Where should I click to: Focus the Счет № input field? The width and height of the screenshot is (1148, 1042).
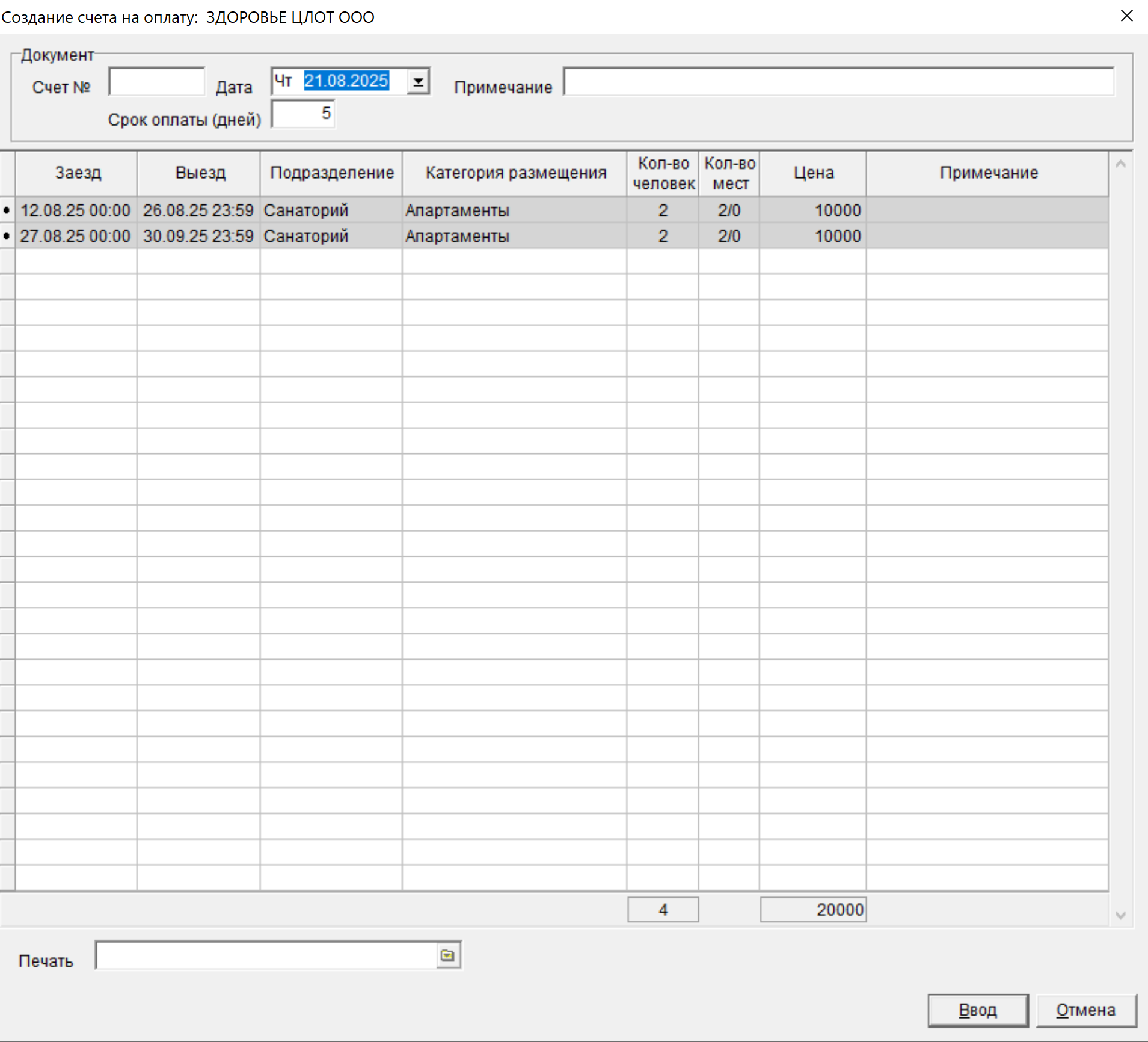click(x=157, y=82)
